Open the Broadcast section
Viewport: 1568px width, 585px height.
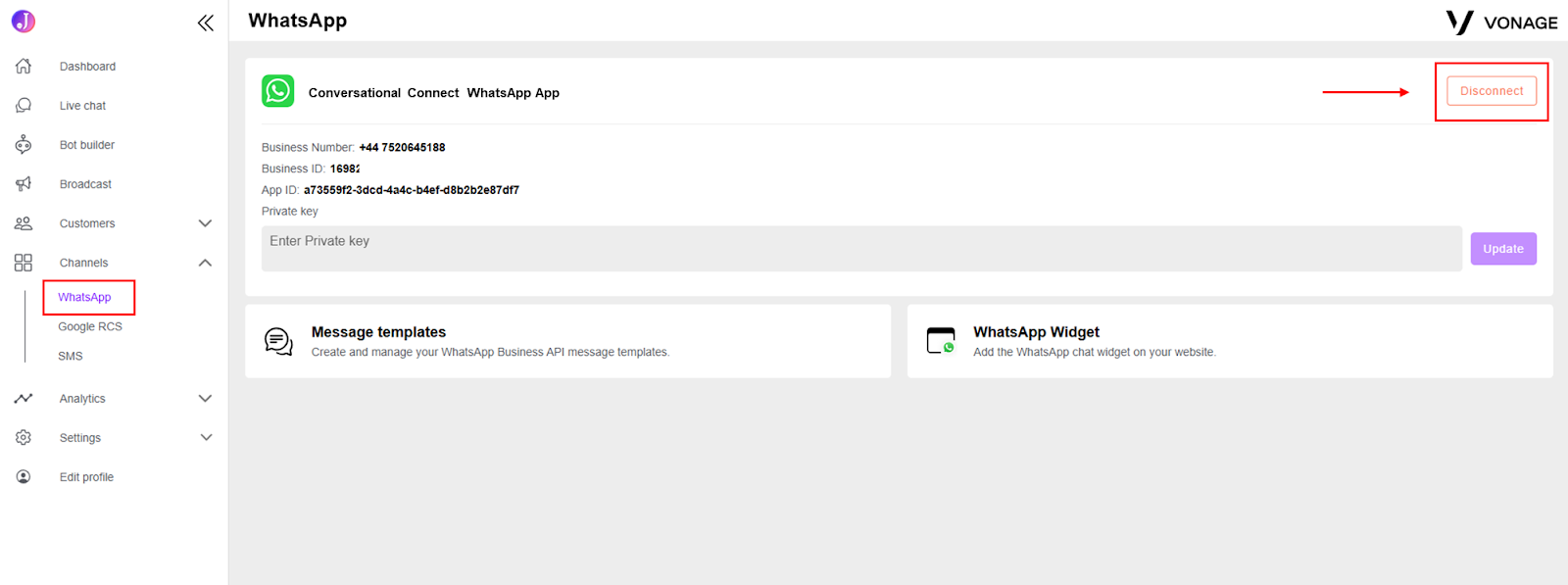pyautogui.click(x=85, y=184)
